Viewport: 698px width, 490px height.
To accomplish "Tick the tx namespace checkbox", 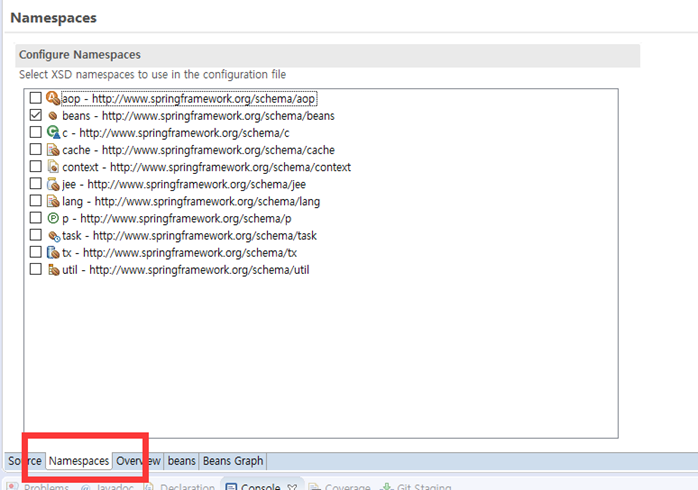I will click(x=36, y=252).
